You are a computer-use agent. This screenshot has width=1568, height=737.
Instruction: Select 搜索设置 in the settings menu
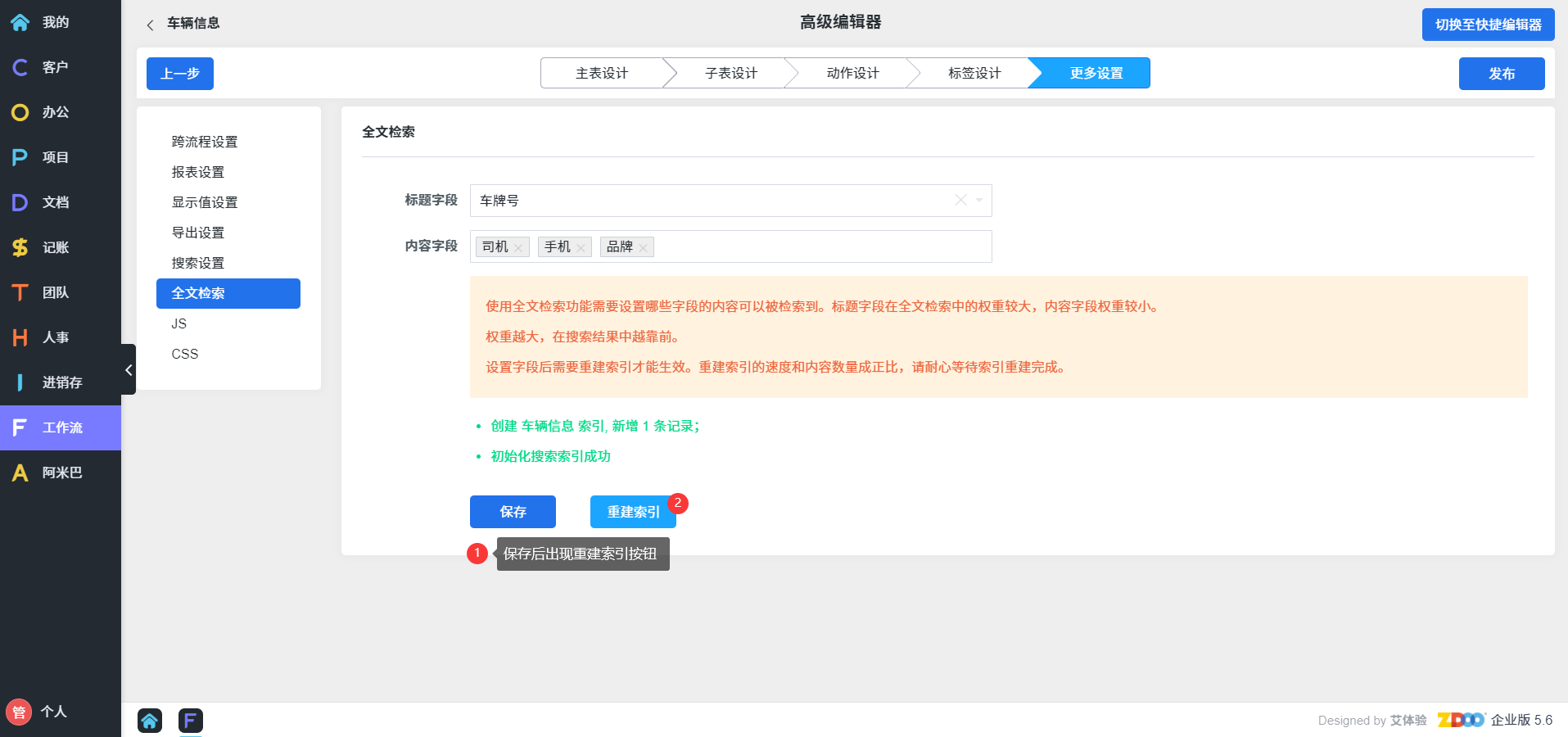pyautogui.click(x=197, y=263)
